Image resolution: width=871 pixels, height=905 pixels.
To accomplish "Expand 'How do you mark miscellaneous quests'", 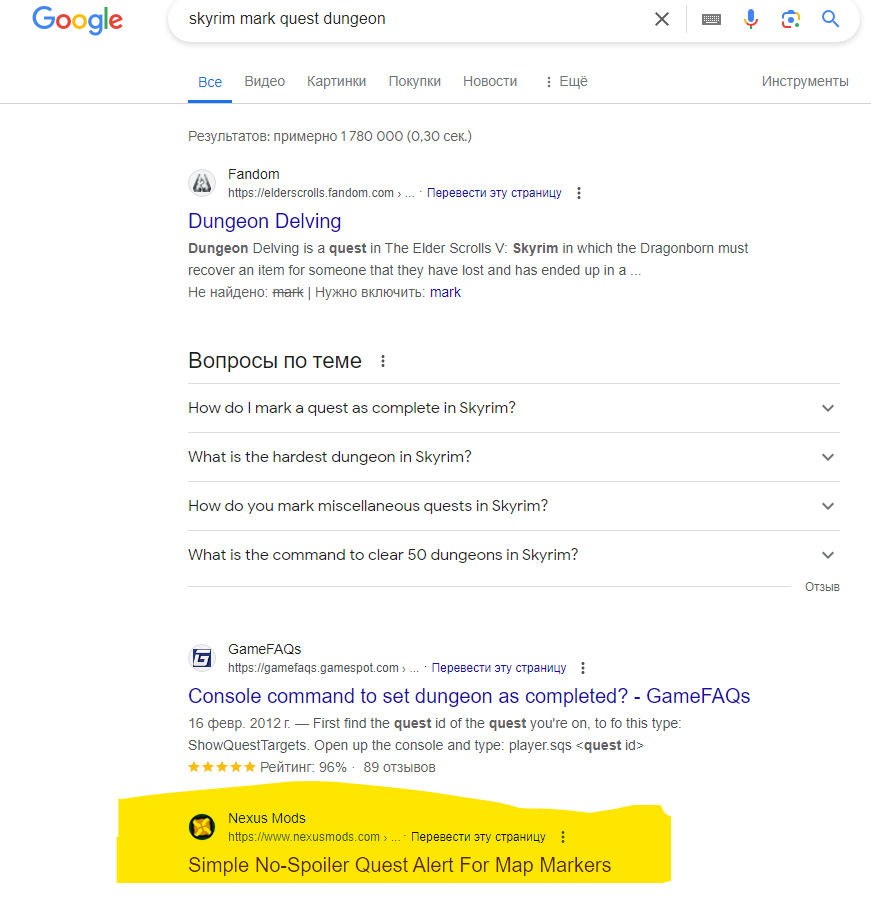I will click(x=514, y=506).
